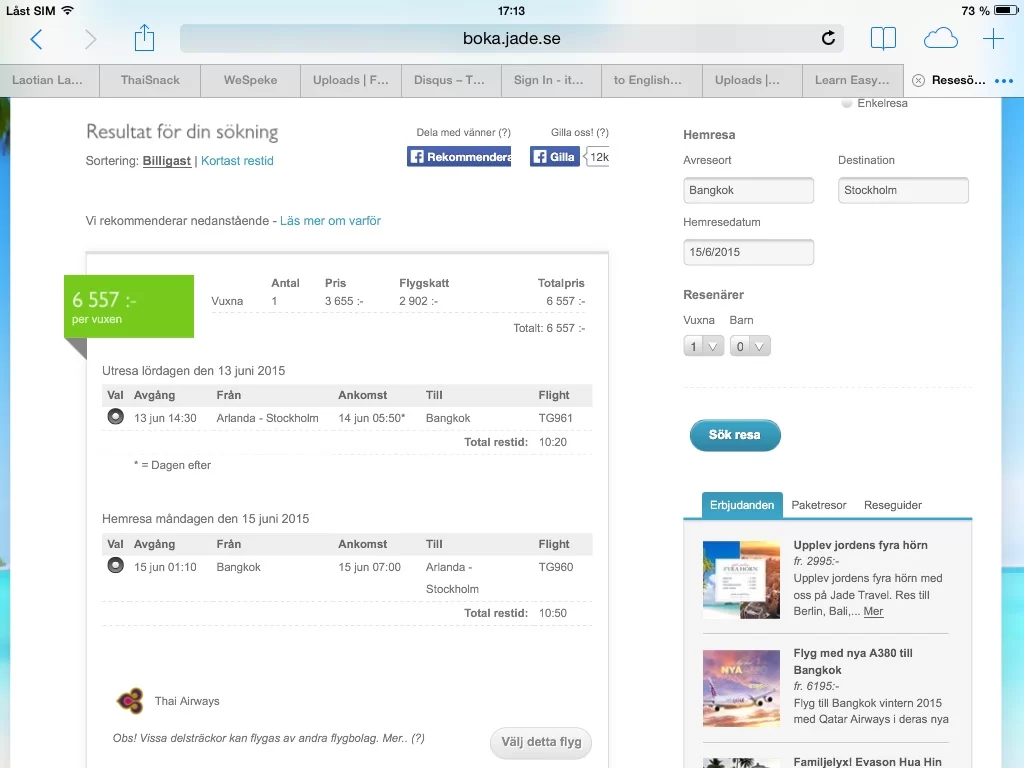Click the Facebook Rekommendera button

tap(459, 157)
